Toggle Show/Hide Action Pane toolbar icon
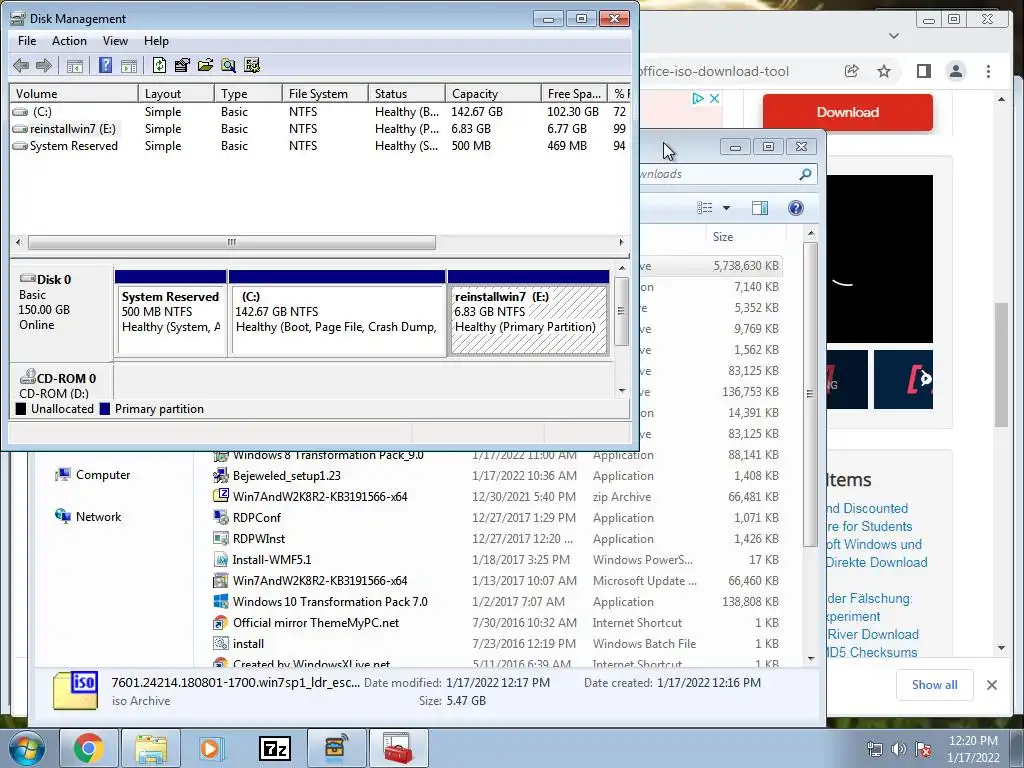 pyautogui.click(x=129, y=65)
